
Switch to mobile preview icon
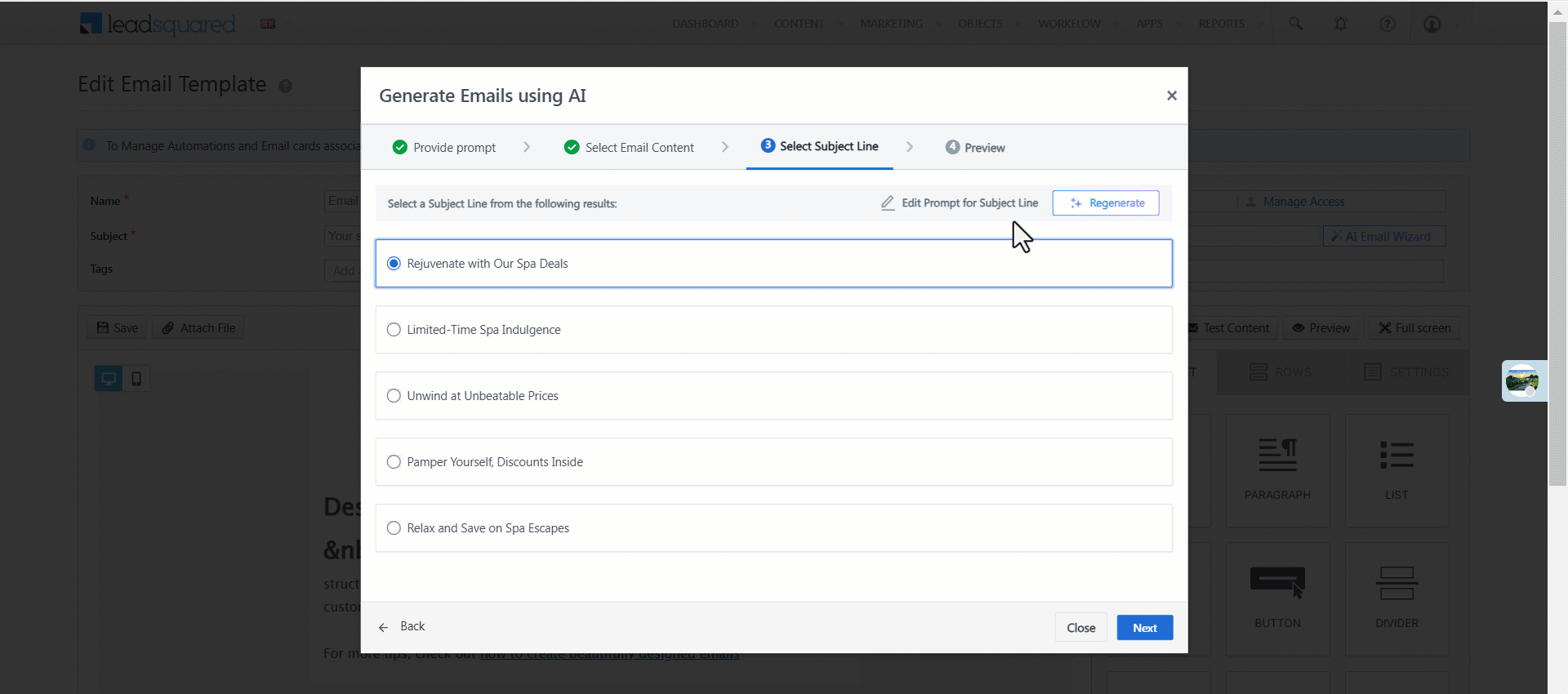point(136,378)
